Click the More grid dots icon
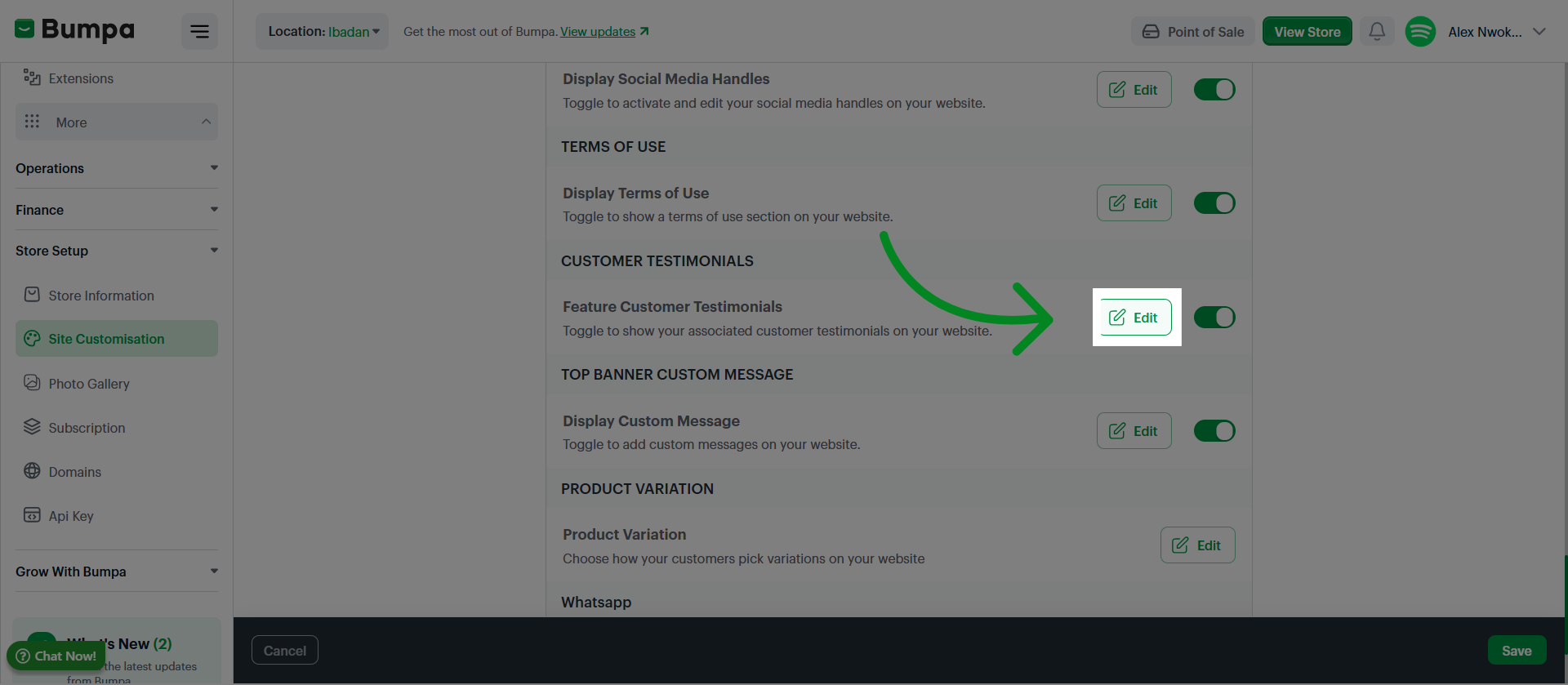1568x685 pixels. coord(32,122)
